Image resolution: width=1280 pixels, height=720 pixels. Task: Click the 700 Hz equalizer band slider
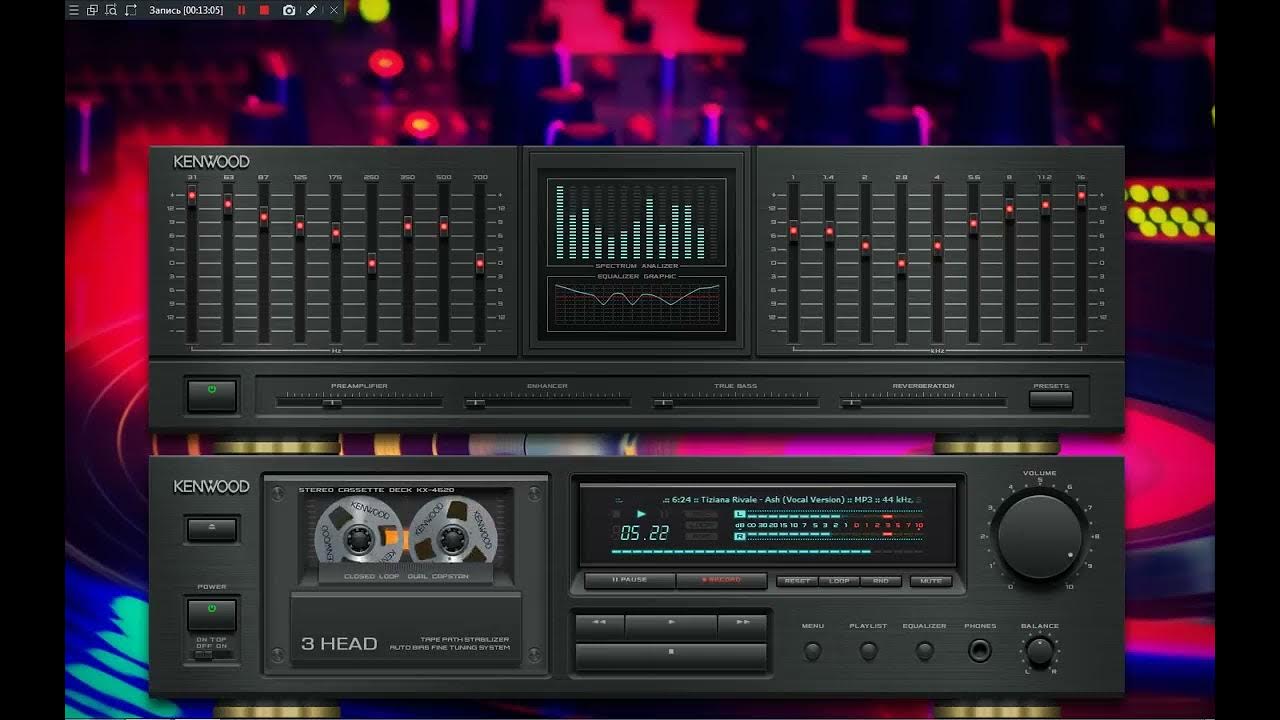click(x=480, y=263)
